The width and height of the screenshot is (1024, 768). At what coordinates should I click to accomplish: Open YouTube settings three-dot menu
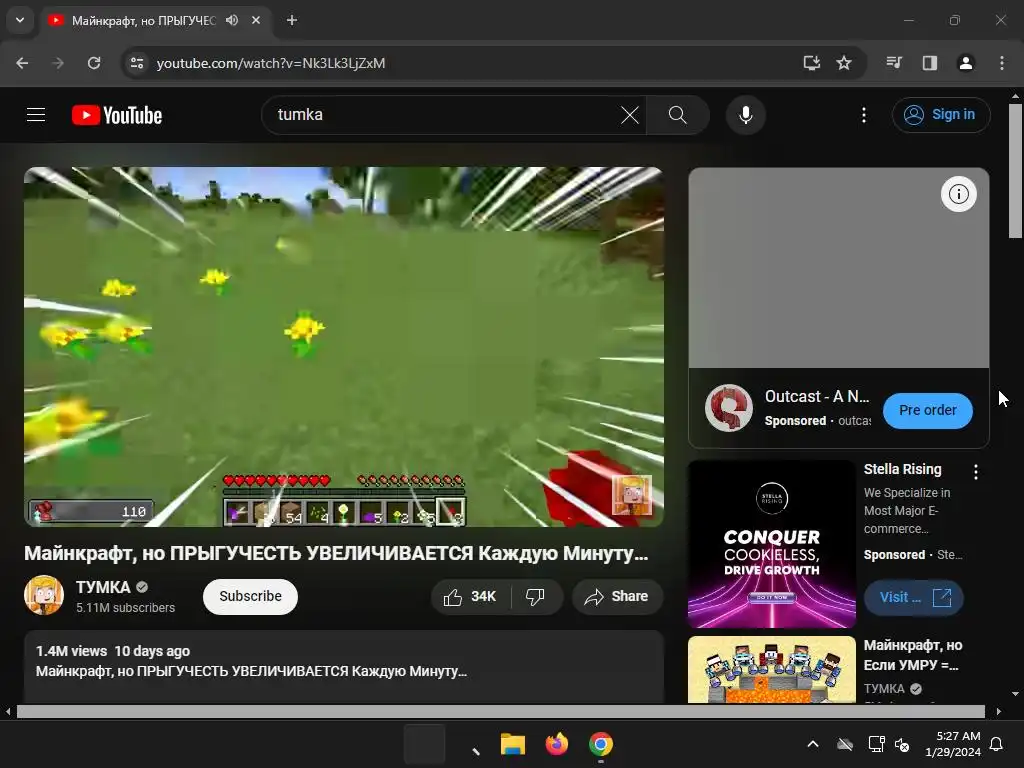[864, 116]
